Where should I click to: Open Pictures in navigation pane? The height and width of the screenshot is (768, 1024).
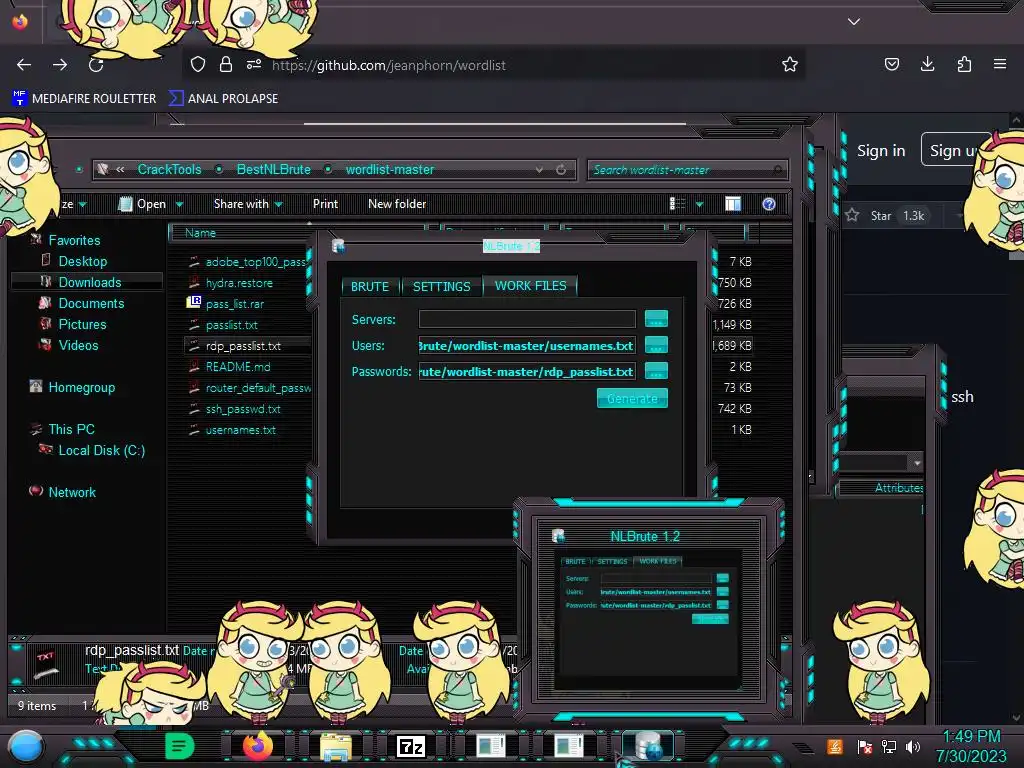(82, 324)
